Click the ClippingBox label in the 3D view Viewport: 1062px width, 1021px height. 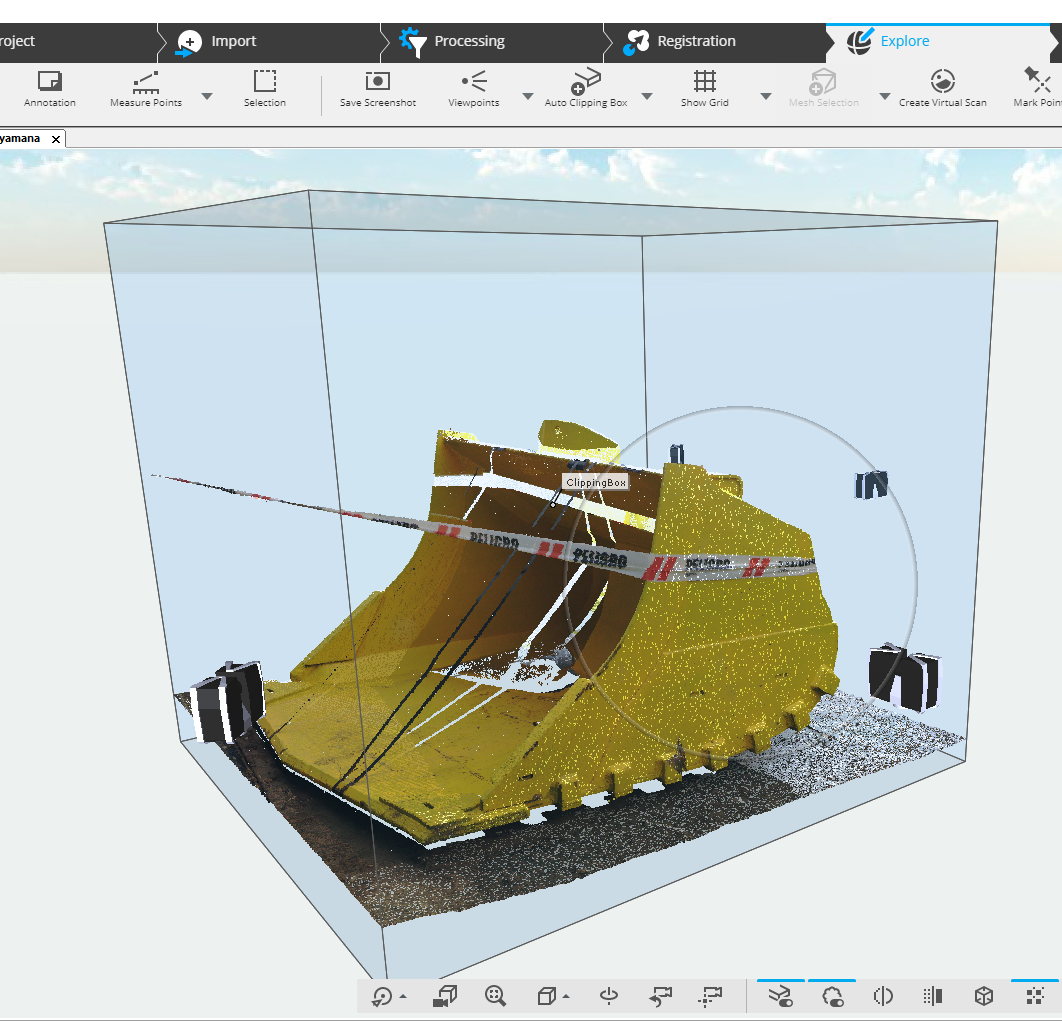pos(596,482)
